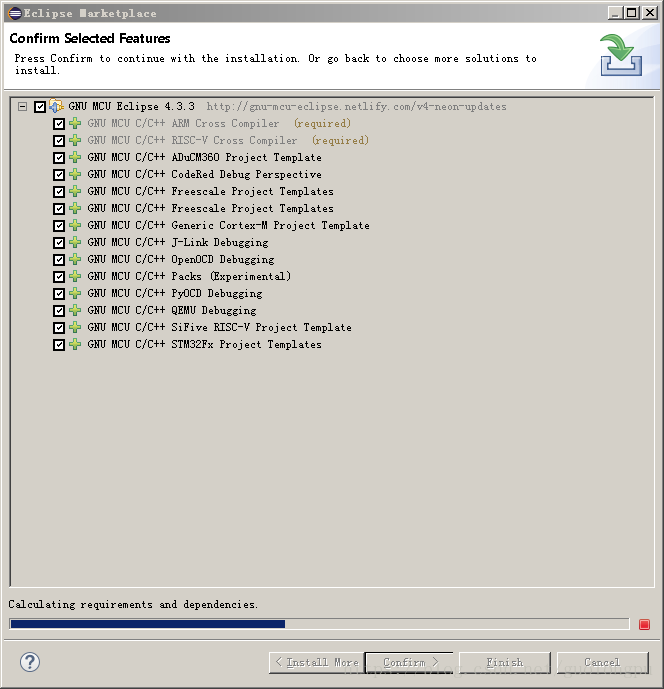Click plus icon beside QEMU Debugging
Viewport: 664px width, 689px height.
coord(75,310)
